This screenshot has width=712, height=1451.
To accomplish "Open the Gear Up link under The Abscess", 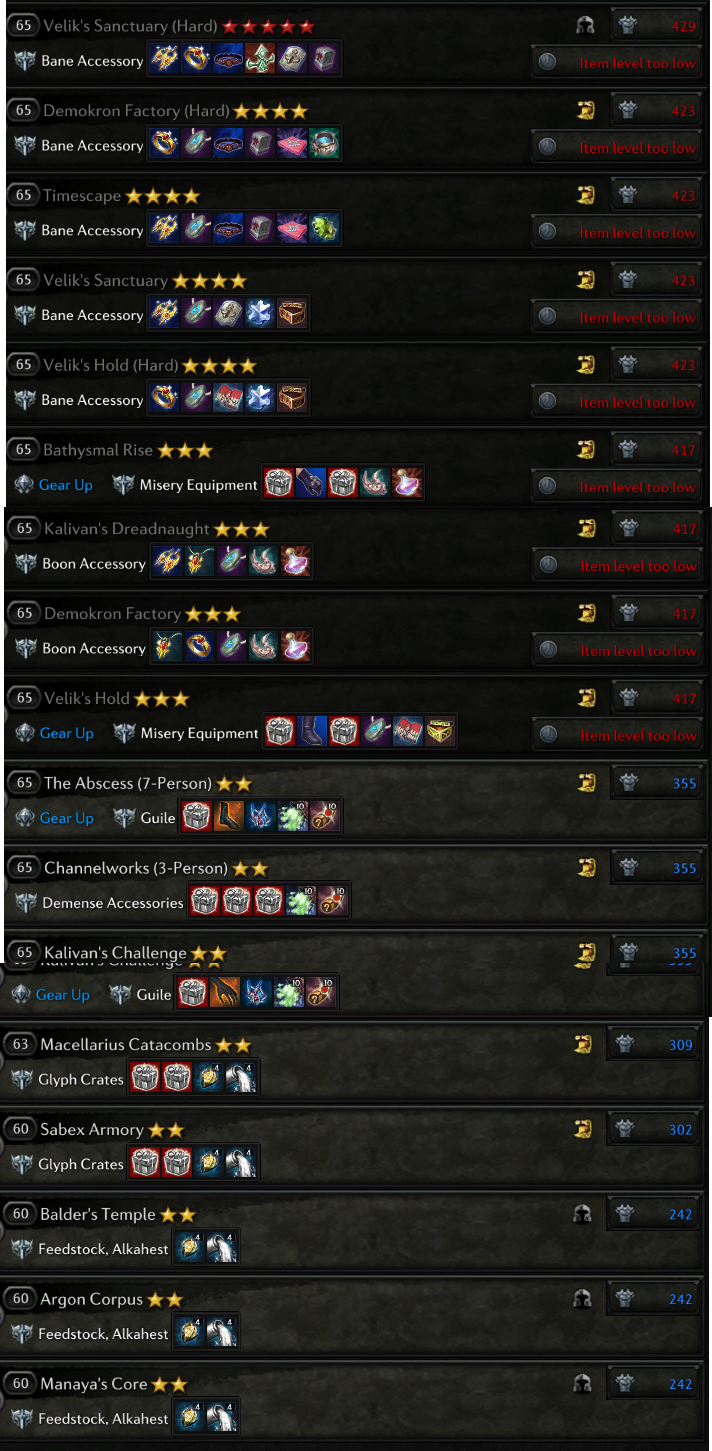I will pyautogui.click(x=66, y=818).
